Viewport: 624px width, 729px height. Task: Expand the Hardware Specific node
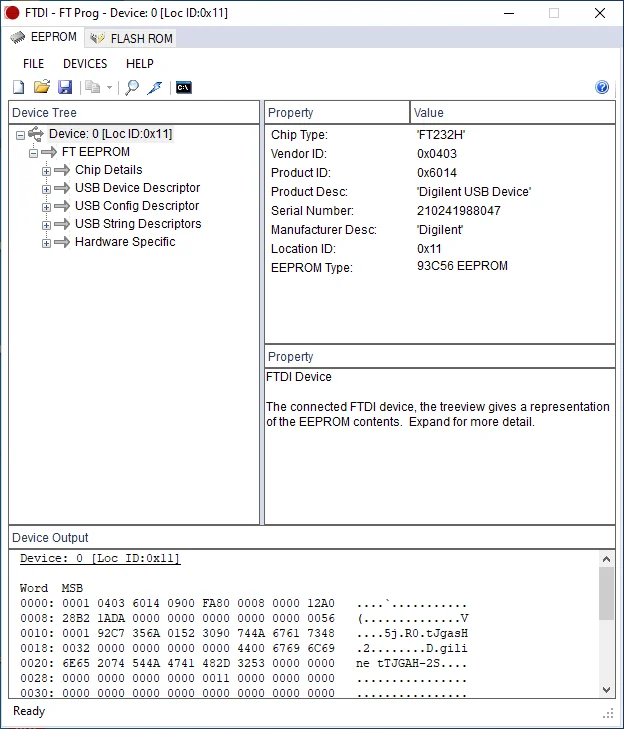(46, 243)
